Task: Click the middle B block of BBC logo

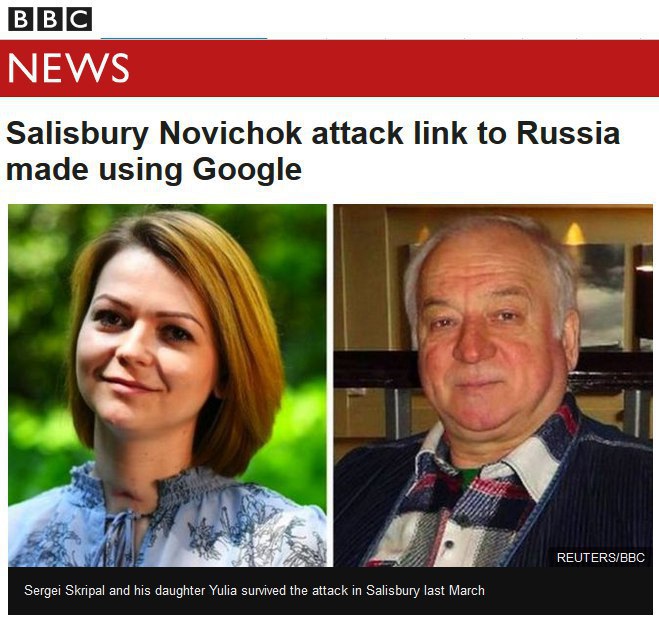Action: pos(50,19)
